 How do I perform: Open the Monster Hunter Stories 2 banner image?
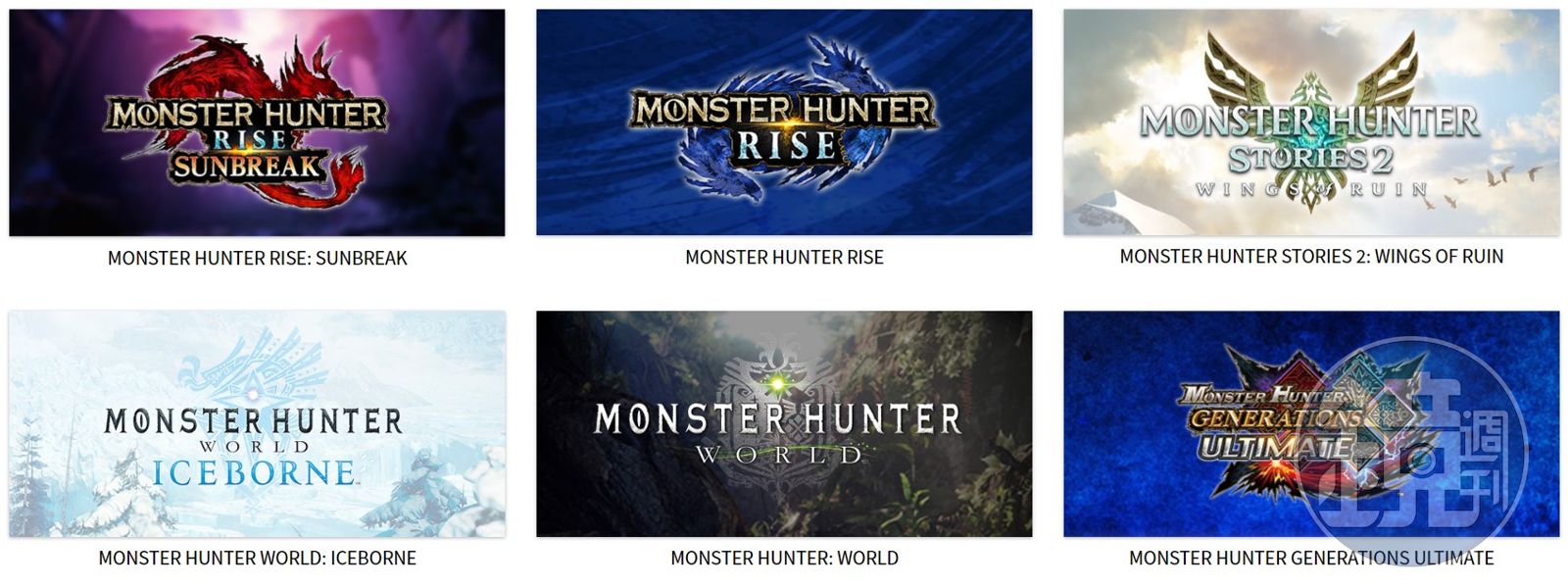click(x=1311, y=122)
